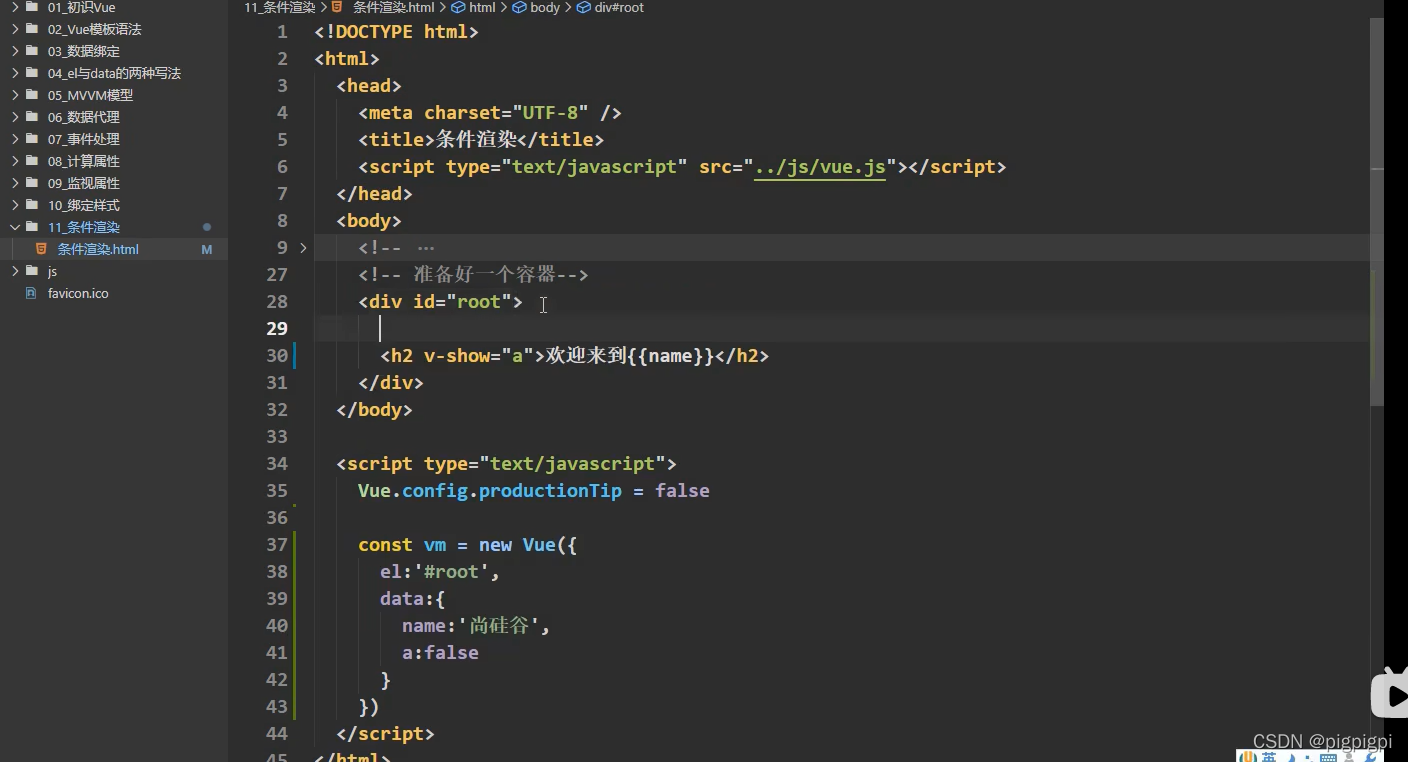Click the folder icon of 07_事件处理
The height and width of the screenshot is (762, 1408).
tap(32, 139)
